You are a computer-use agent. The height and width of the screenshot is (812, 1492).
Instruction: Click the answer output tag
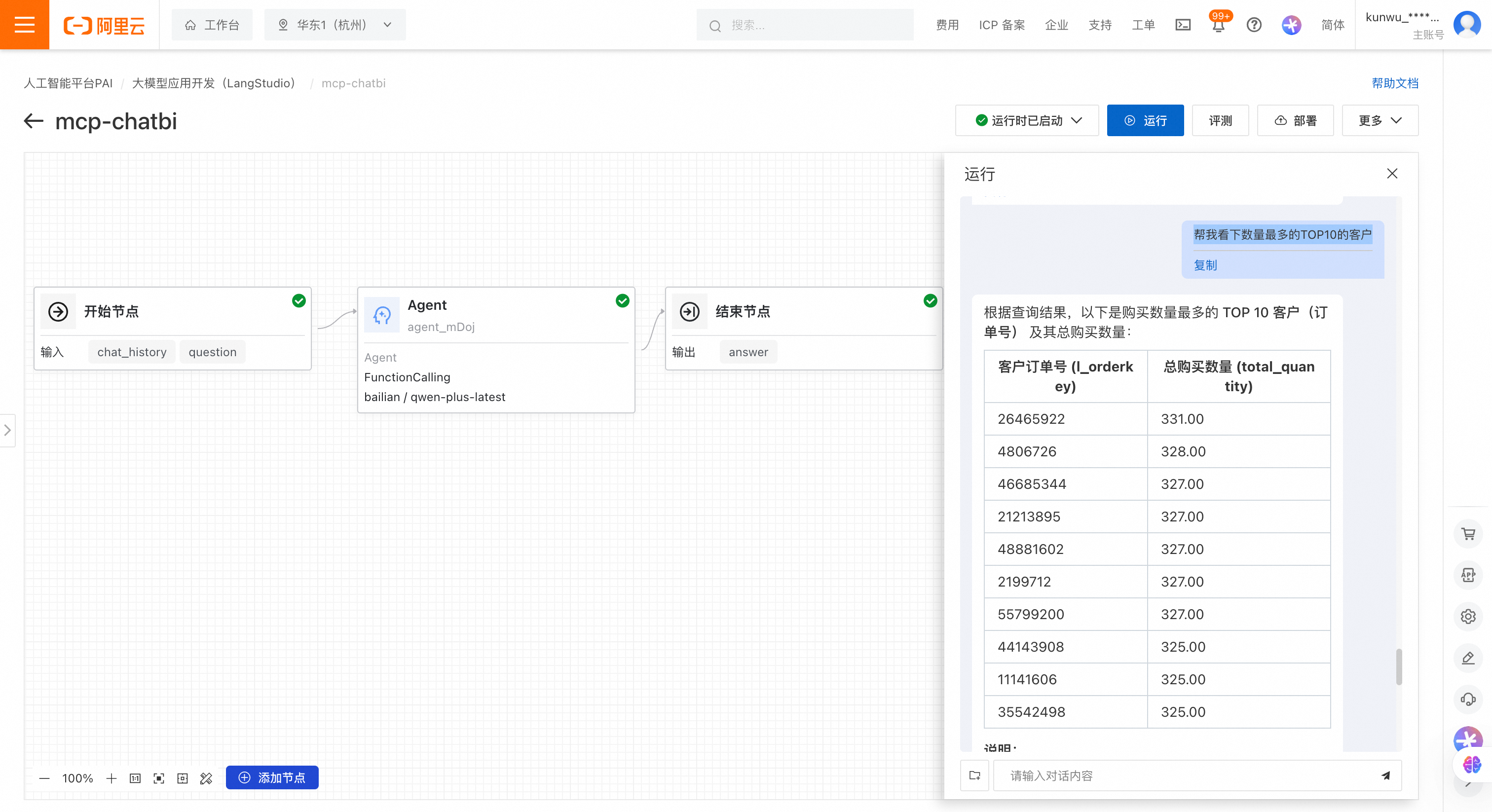[x=748, y=352]
